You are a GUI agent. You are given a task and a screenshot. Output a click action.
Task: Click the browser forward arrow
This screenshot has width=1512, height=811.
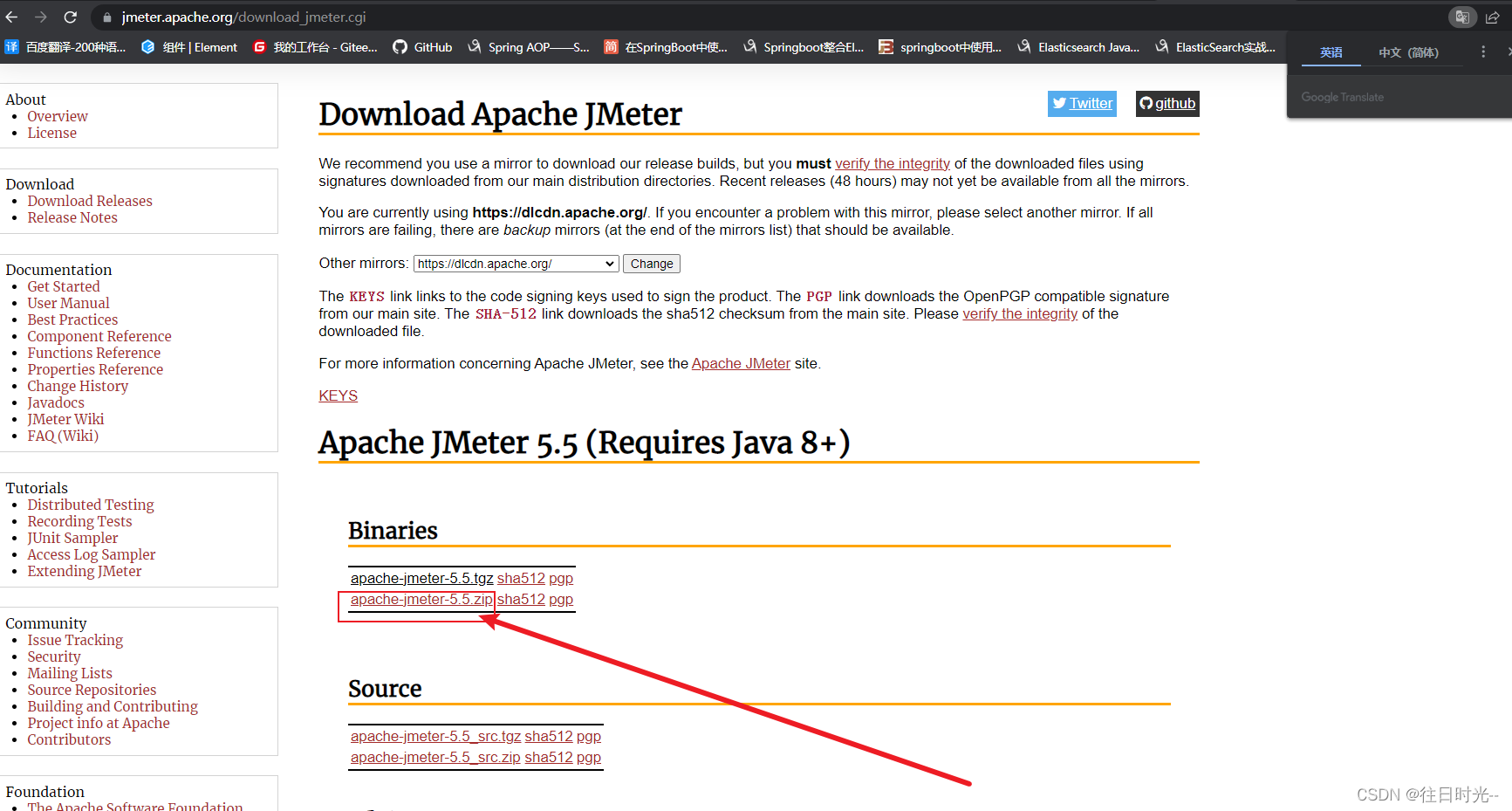point(41,17)
